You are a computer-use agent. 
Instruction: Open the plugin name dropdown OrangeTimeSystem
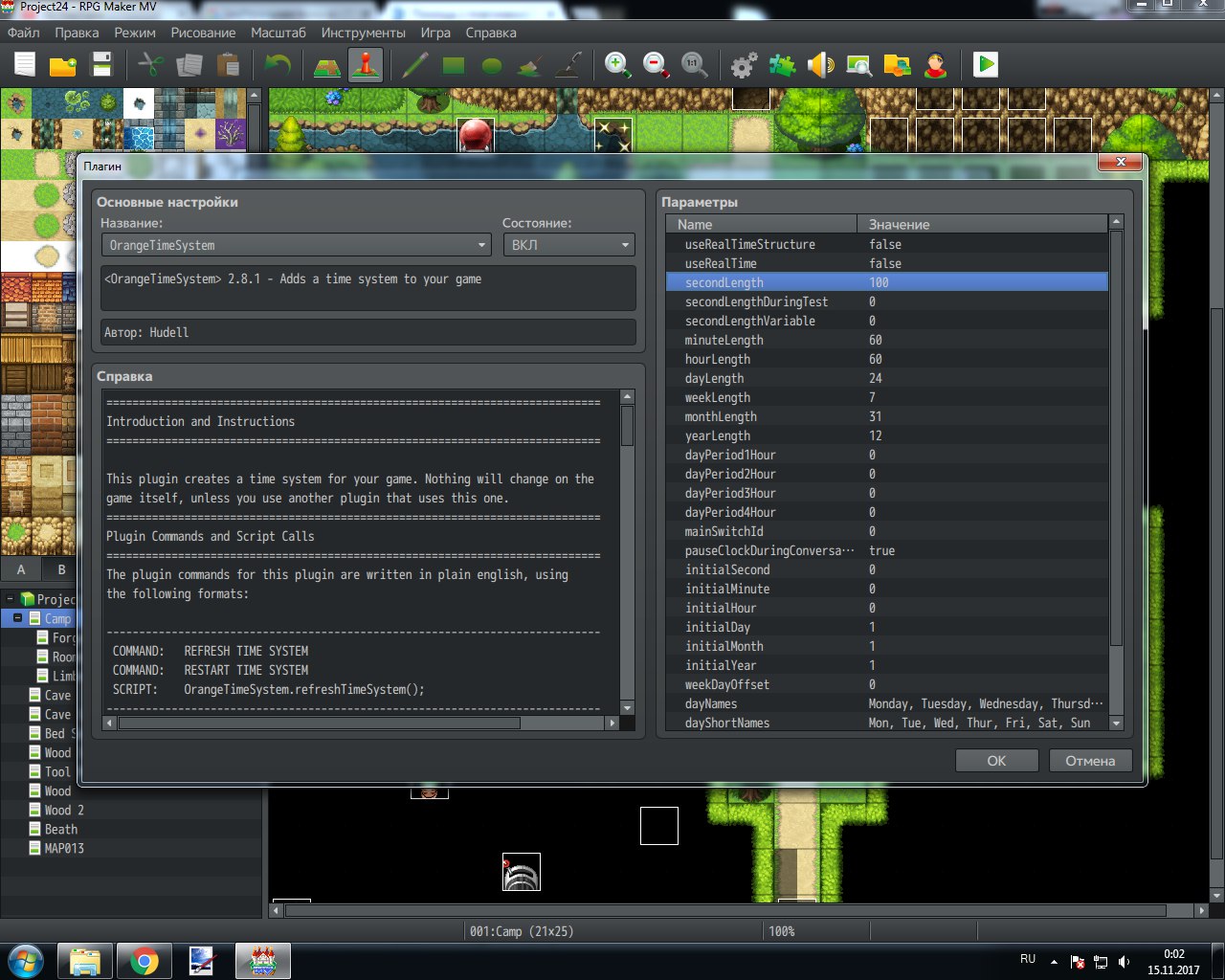click(x=297, y=245)
